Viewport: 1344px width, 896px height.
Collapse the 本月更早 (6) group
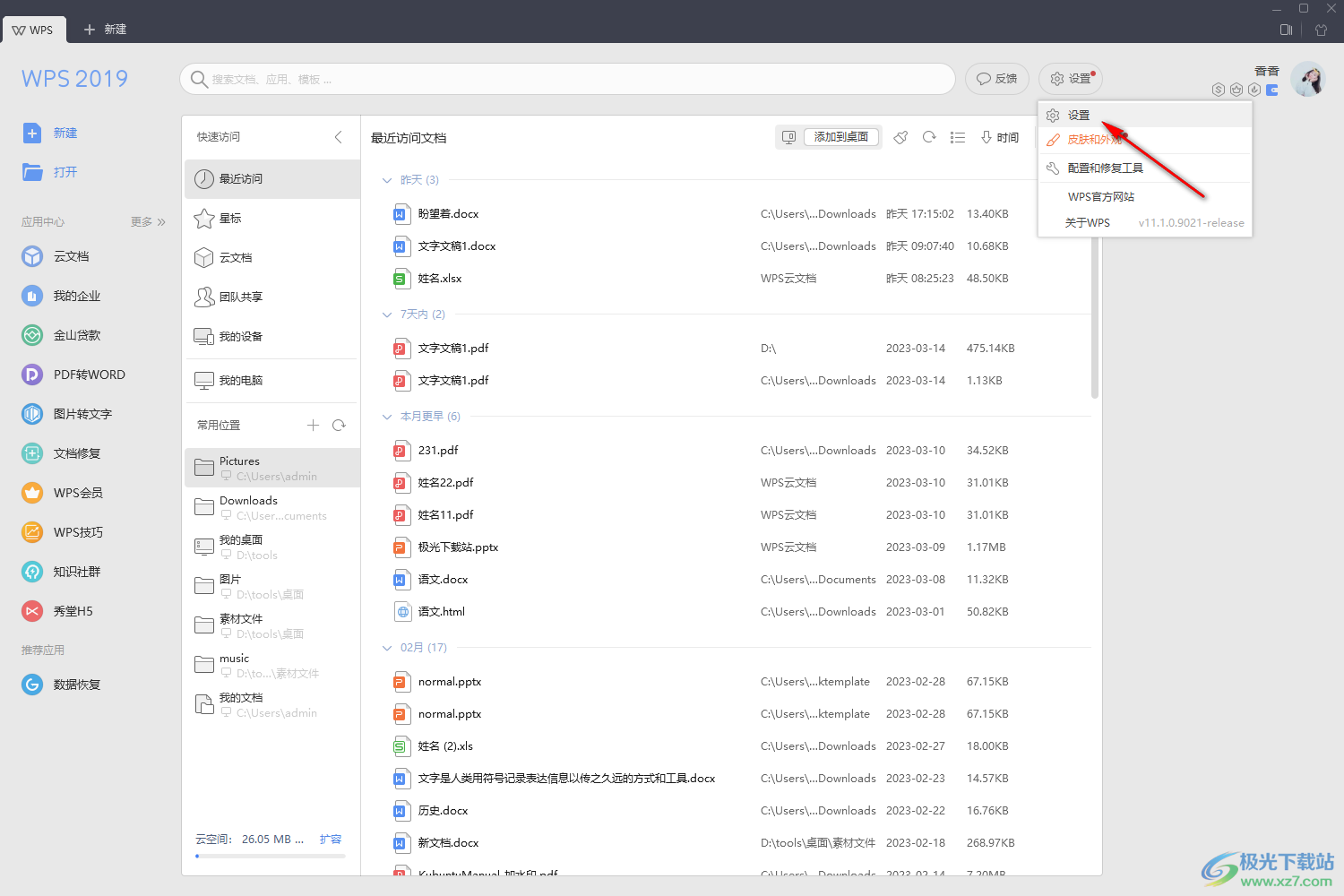click(x=387, y=417)
